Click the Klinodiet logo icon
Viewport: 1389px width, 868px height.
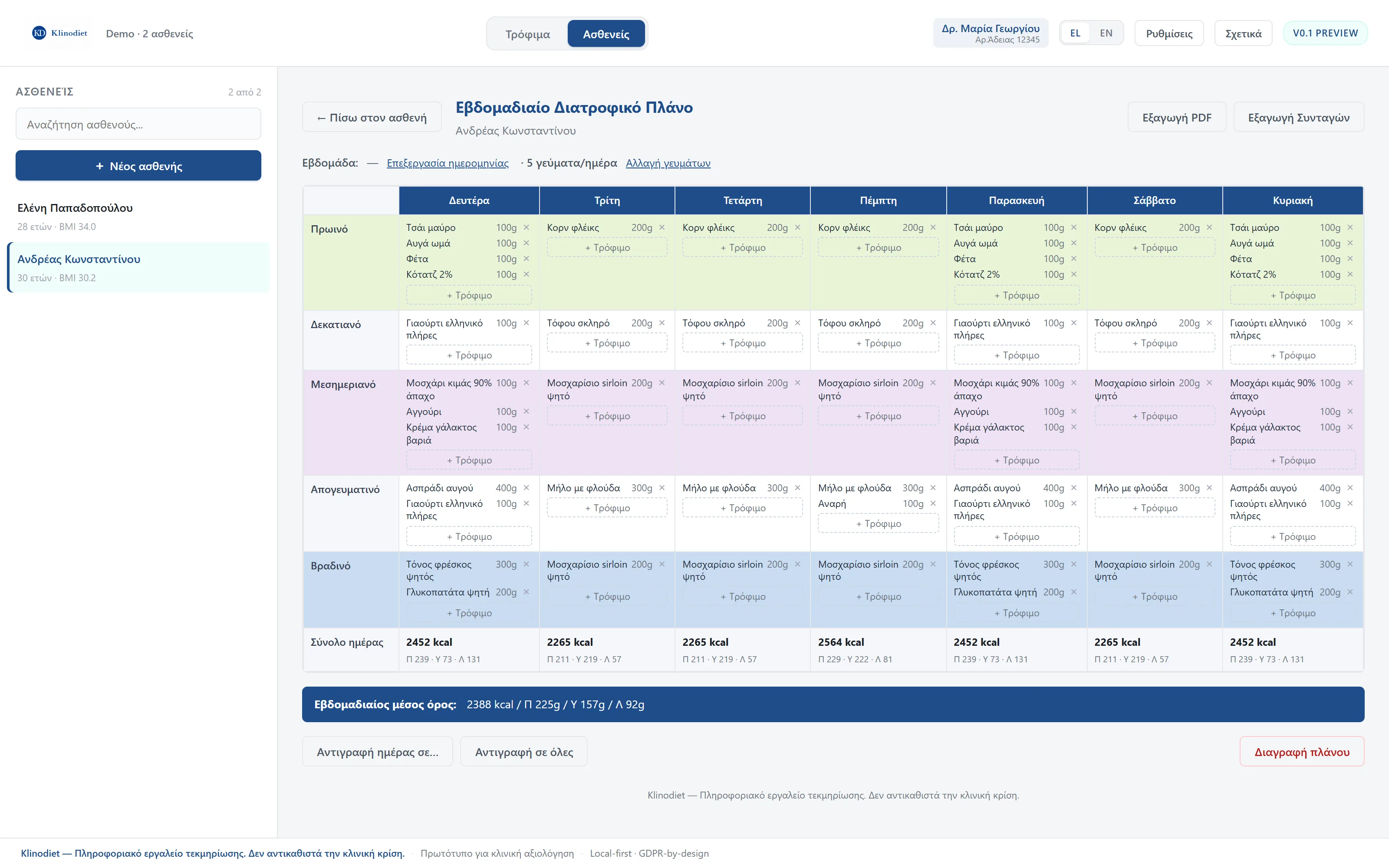[39, 33]
